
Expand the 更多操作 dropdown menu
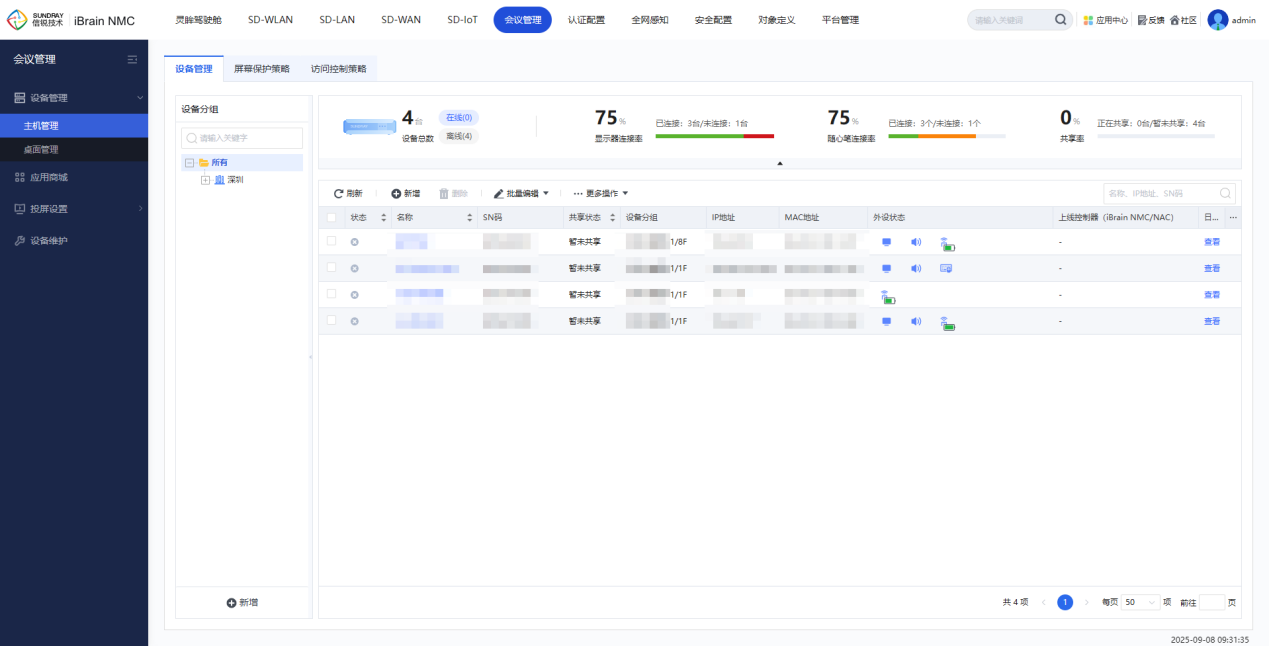[x=600, y=193]
